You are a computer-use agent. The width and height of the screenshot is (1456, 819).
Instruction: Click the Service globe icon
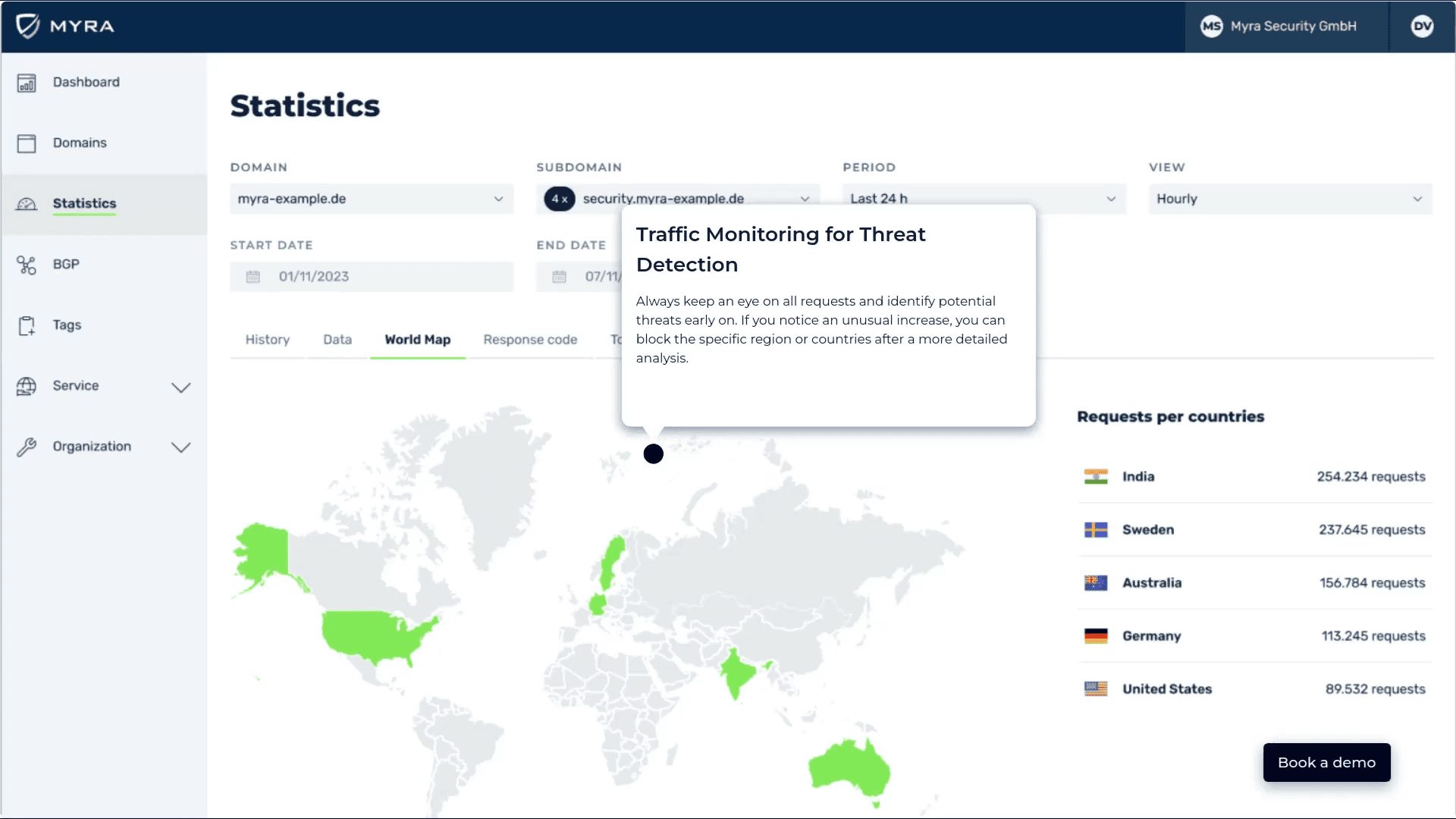tap(27, 385)
